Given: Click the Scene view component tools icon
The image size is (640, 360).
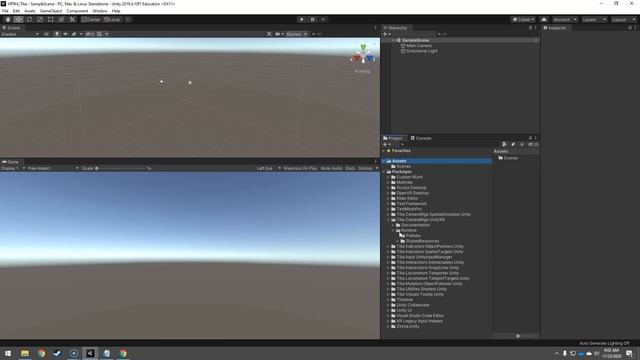Looking at the screenshot, I should pos(269,34).
